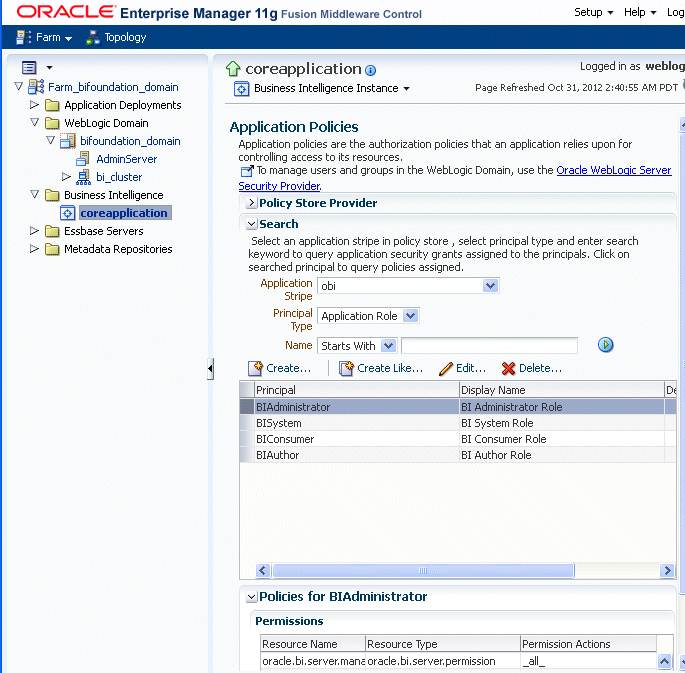This screenshot has height=673, width=685.
Task: Click the table scroll left arrow
Action: 263,570
